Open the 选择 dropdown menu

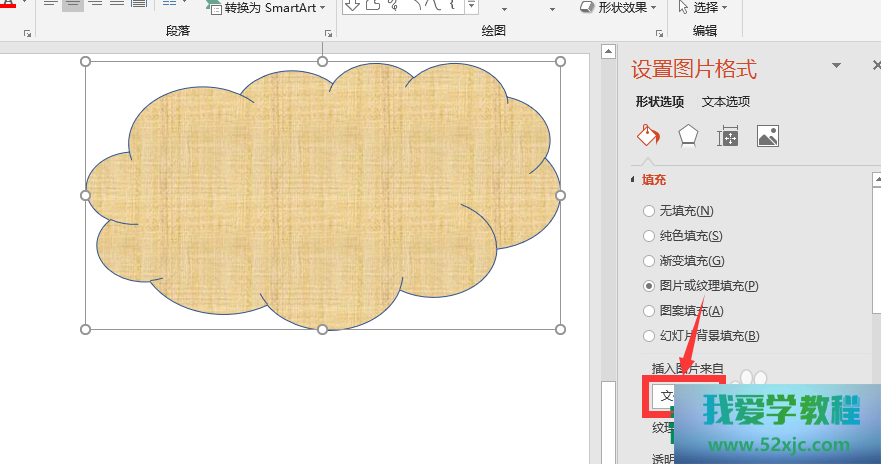tap(703, 8)
